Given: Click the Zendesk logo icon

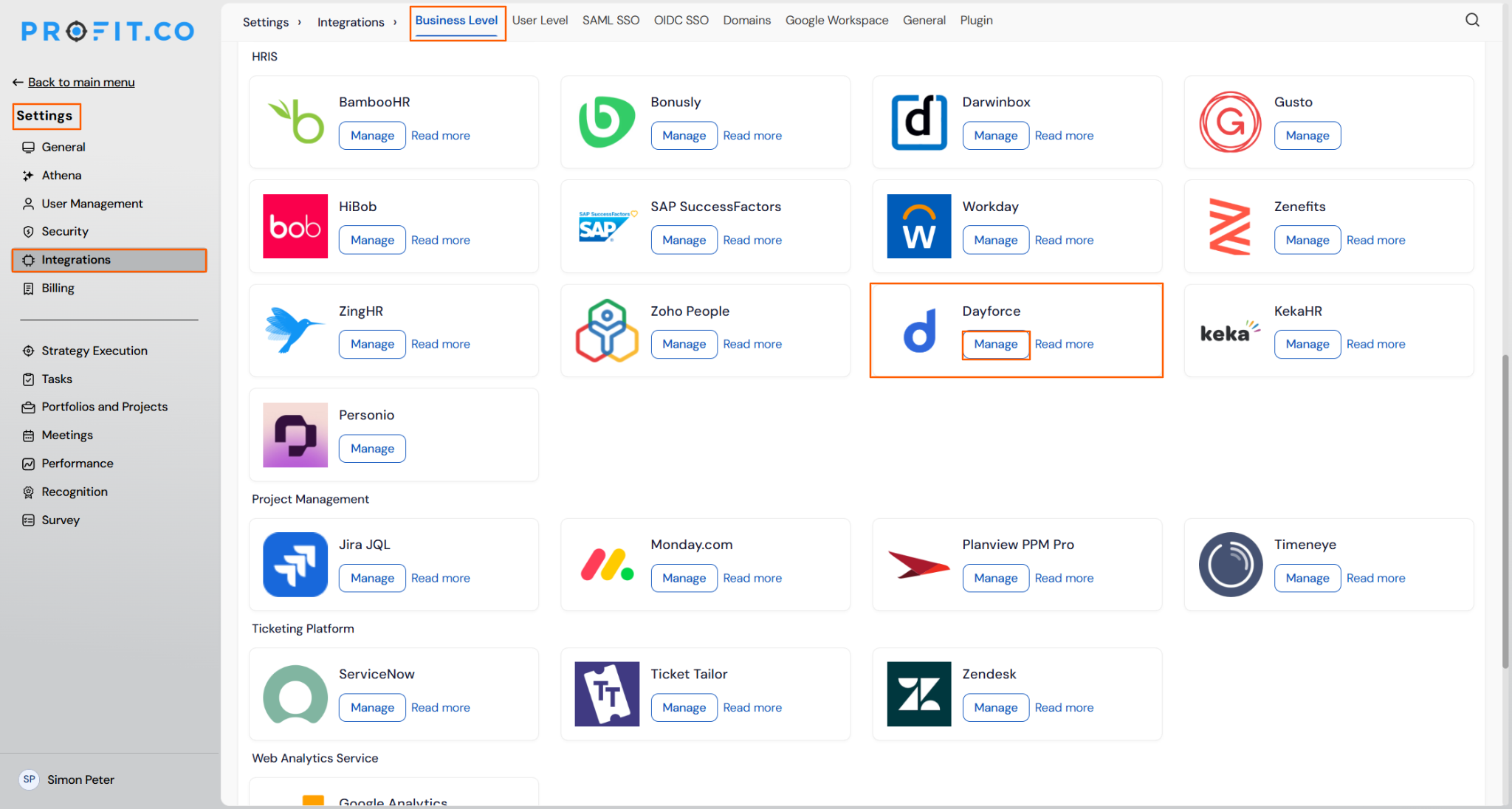Looking at the screenshot, I should [918, 694].
